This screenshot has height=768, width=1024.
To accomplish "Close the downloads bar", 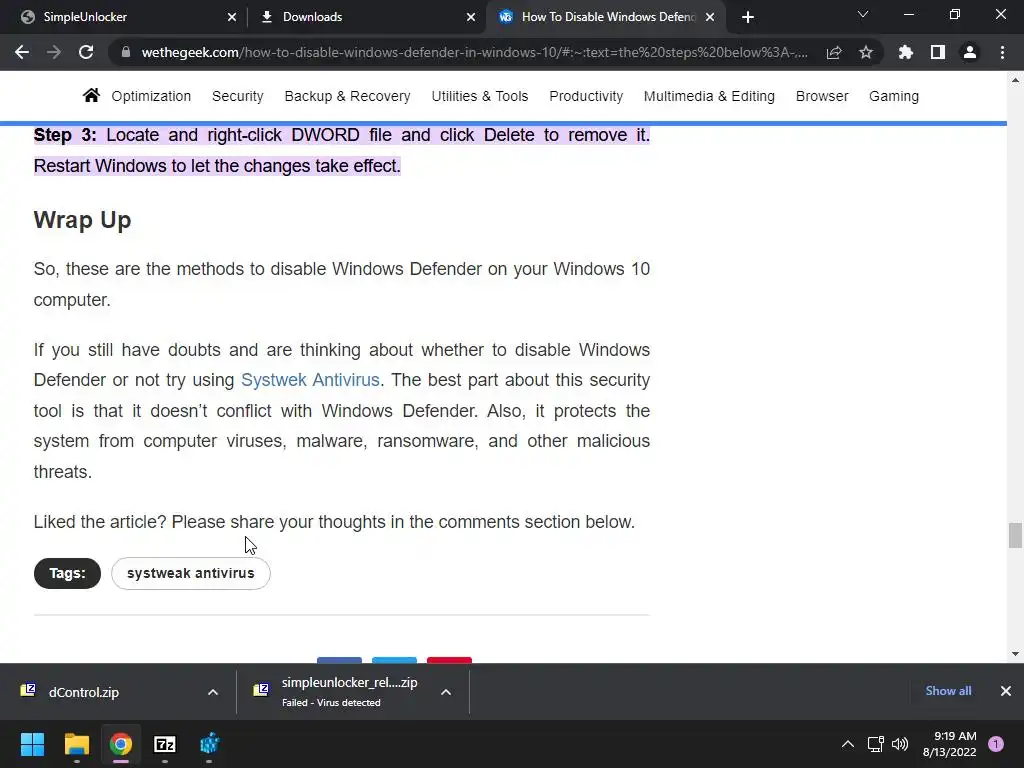I will (x=1006, y=691).
